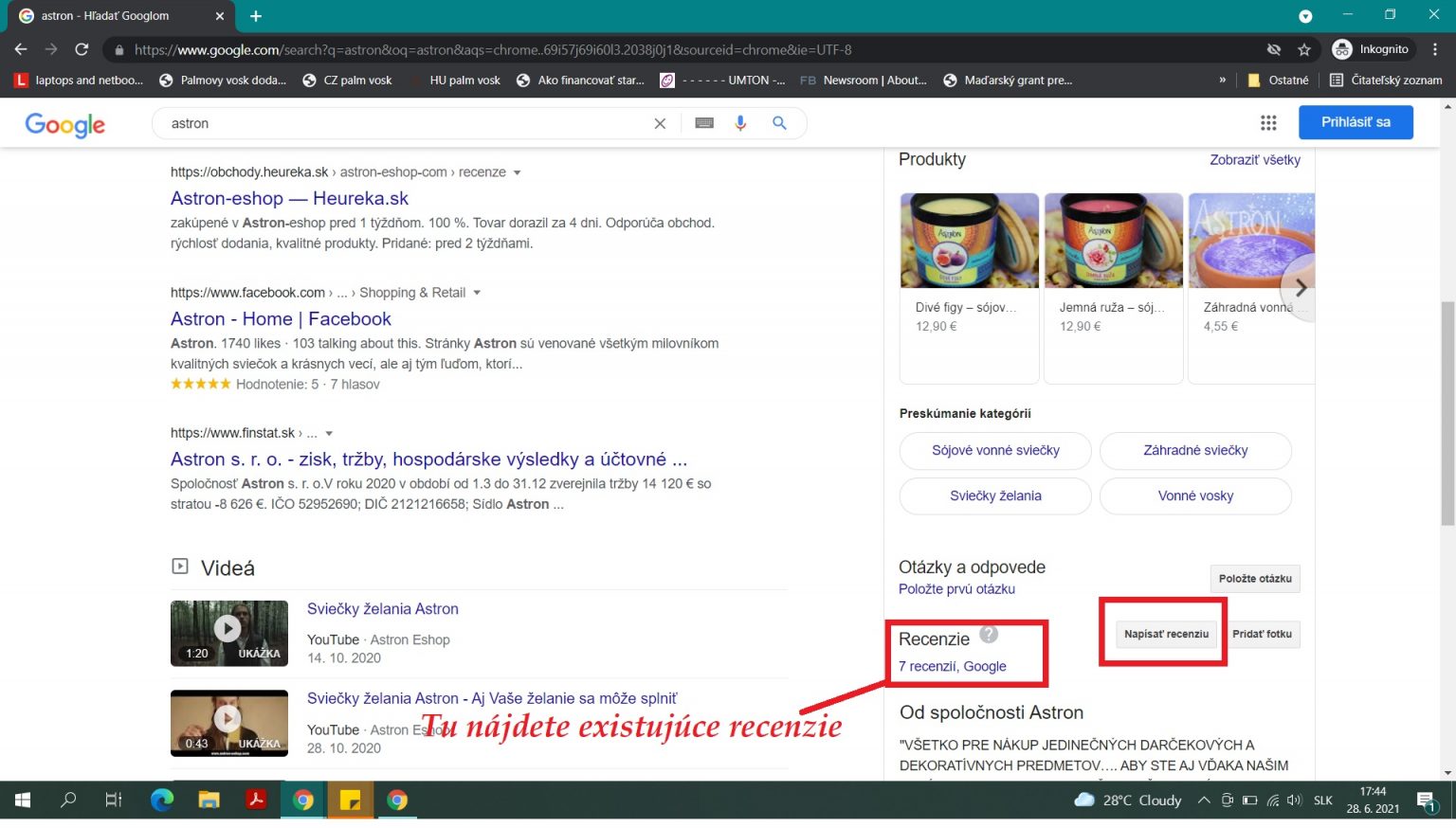Play thumbnail of 0:43 video
Viewport: 1456px width, 828px height.
click(229, 723)
